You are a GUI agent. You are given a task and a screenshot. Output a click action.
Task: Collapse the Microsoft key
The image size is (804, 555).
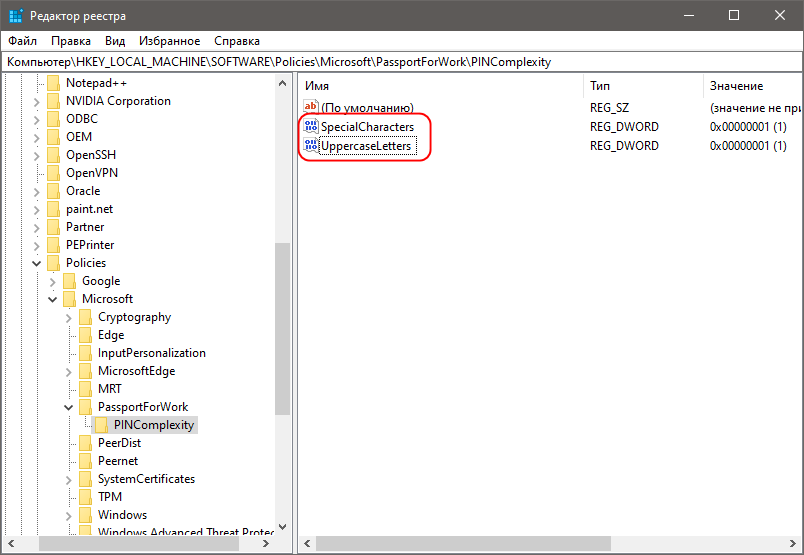[x=52, y=300]
